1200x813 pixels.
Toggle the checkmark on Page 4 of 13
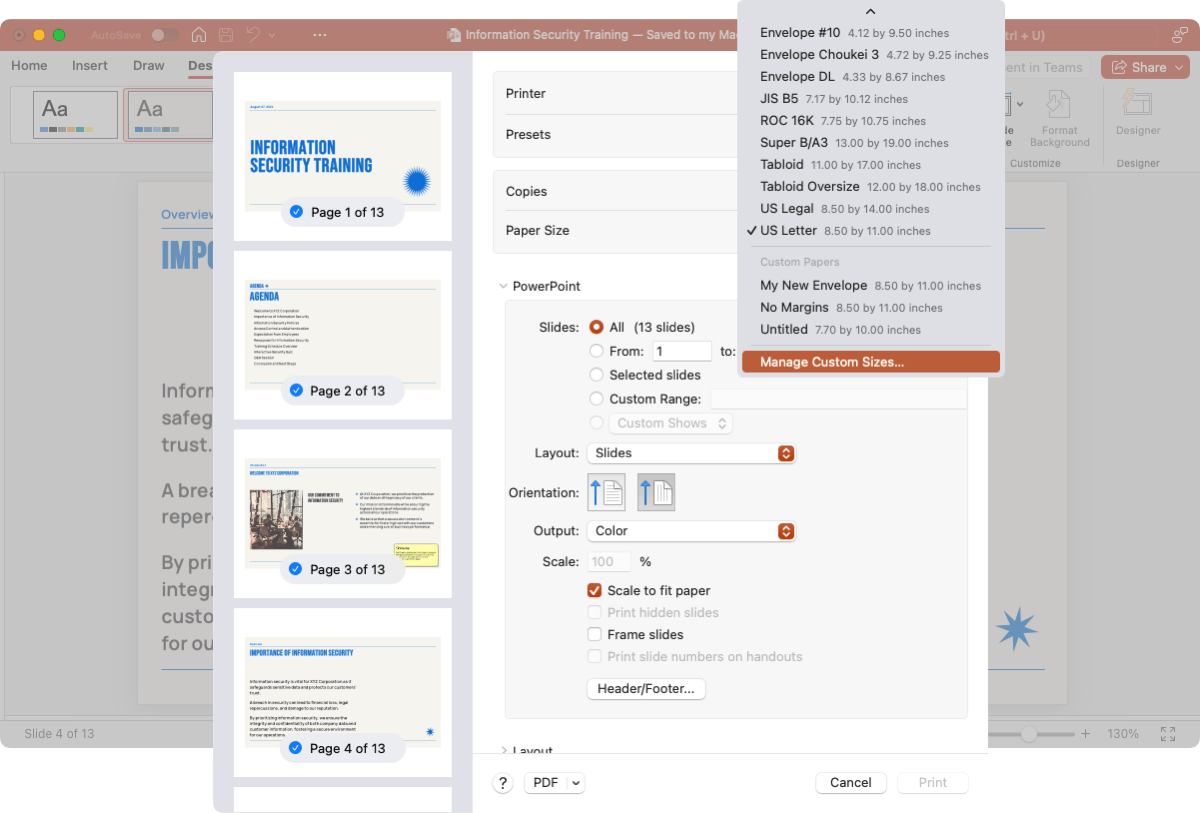296,748
